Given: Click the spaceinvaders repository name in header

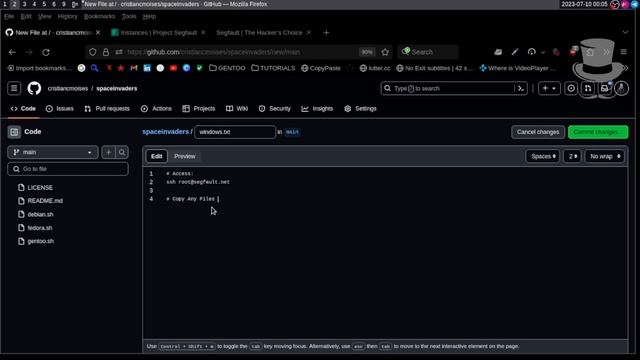Looking at the screenshot, I should coord(117,89).
